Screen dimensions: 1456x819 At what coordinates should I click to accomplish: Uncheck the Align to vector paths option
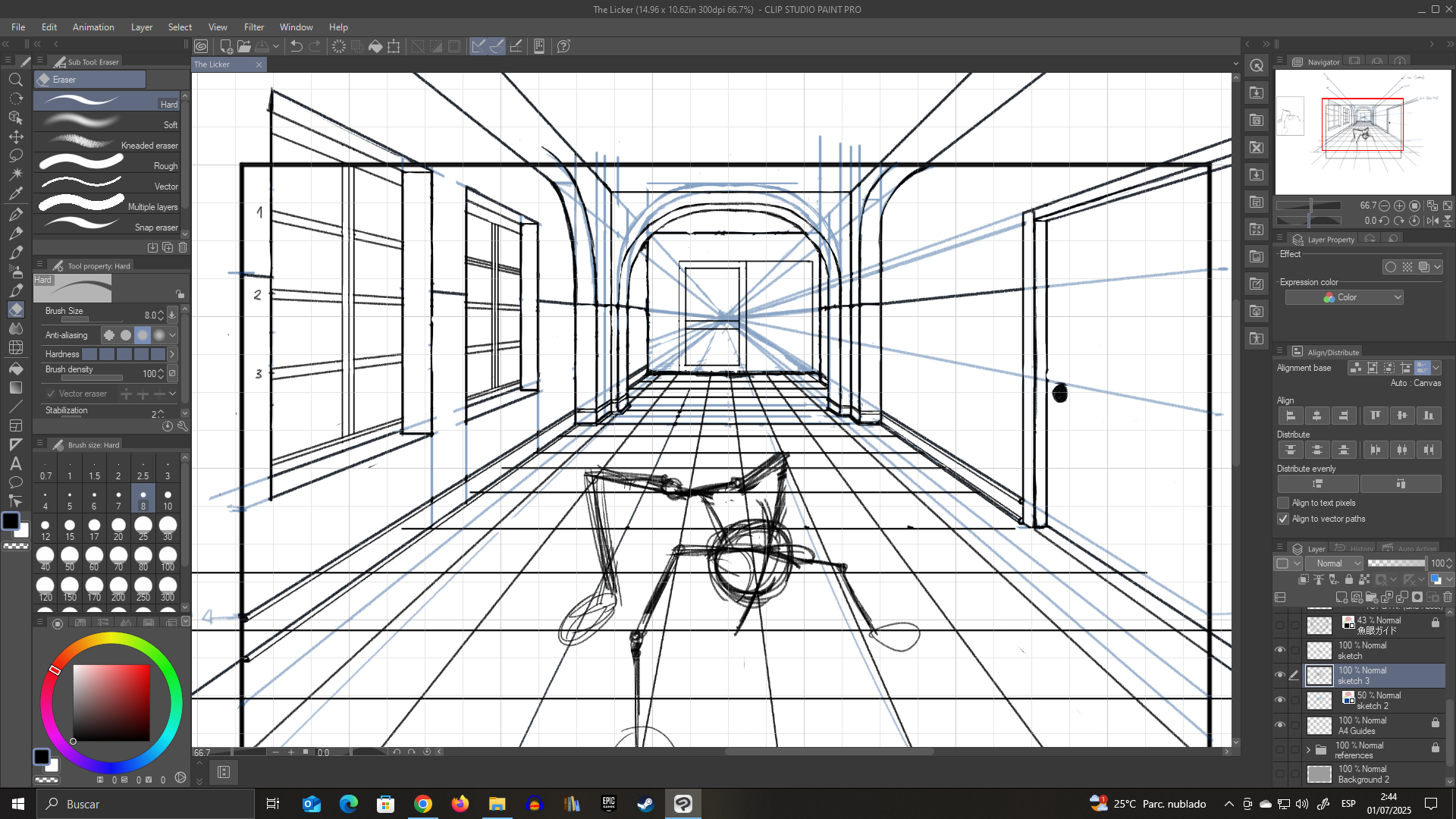(x=1282, y=519)
